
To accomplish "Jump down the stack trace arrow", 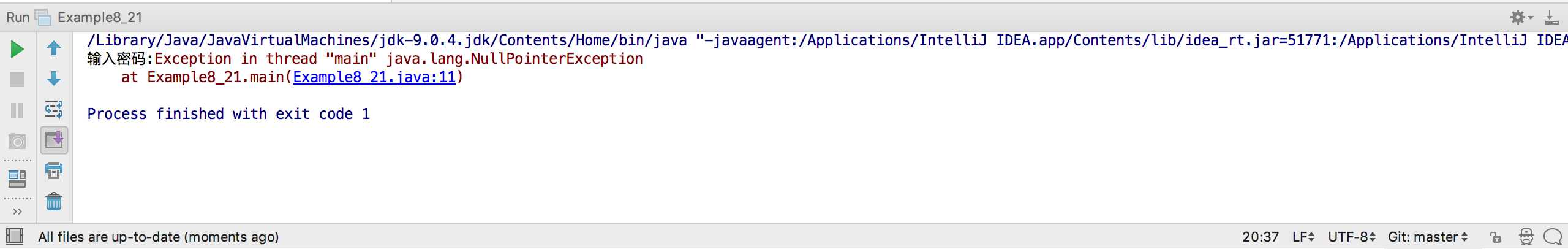I will coord(54,79).
